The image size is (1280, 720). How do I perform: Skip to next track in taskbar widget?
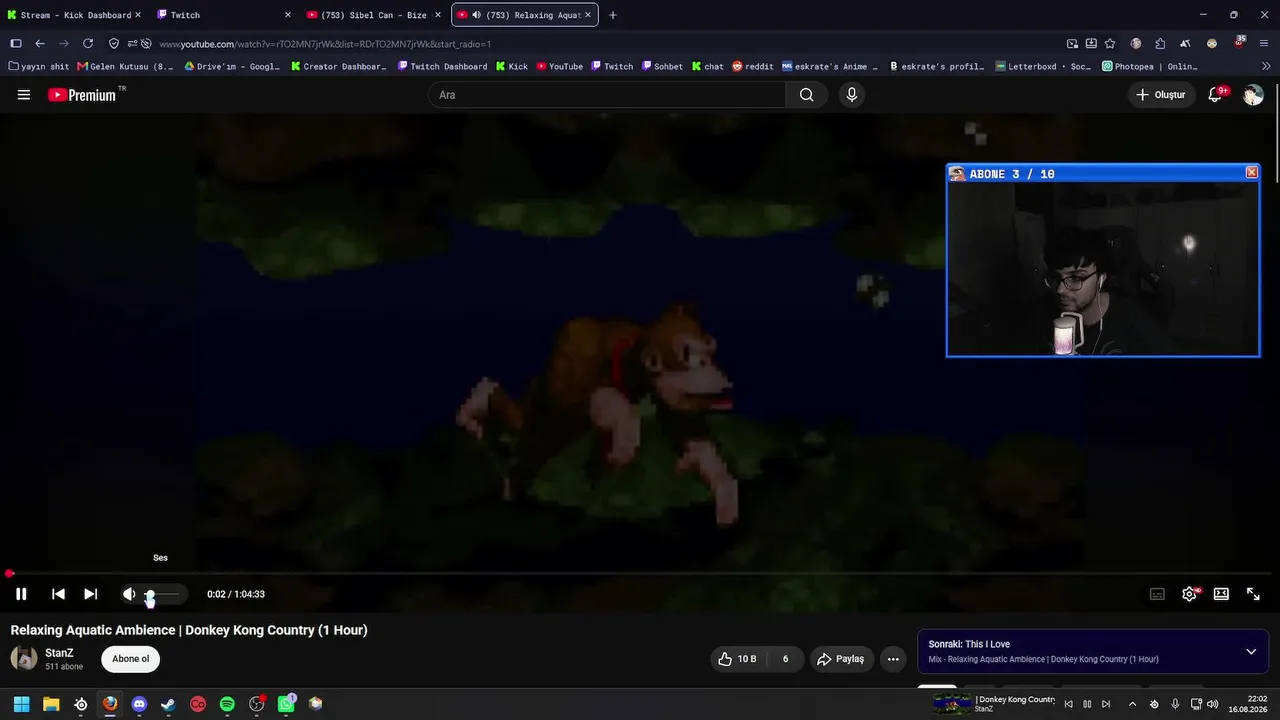(1105, 704)
